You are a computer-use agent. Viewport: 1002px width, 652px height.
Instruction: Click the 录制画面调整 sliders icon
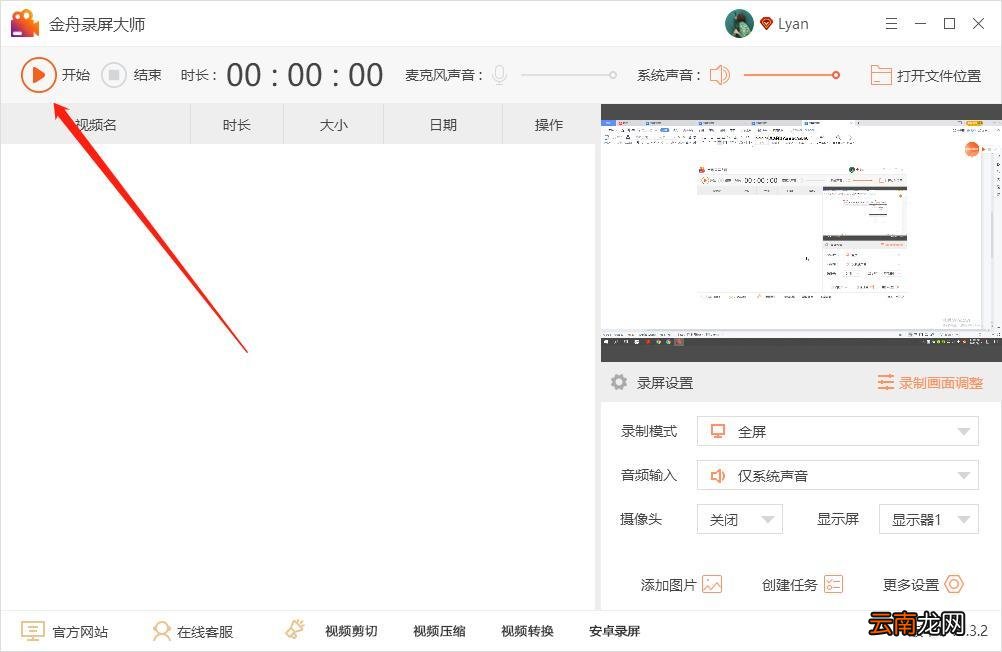point(886,382)
